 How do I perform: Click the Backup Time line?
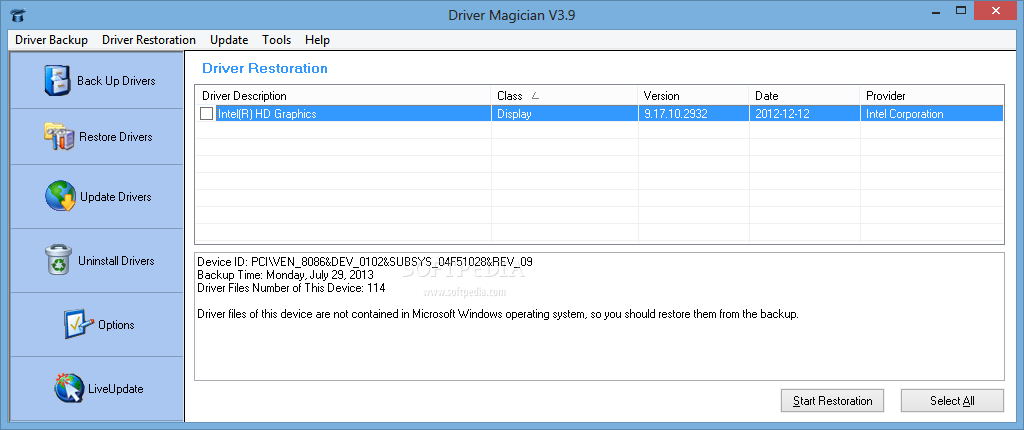[285, 275]
